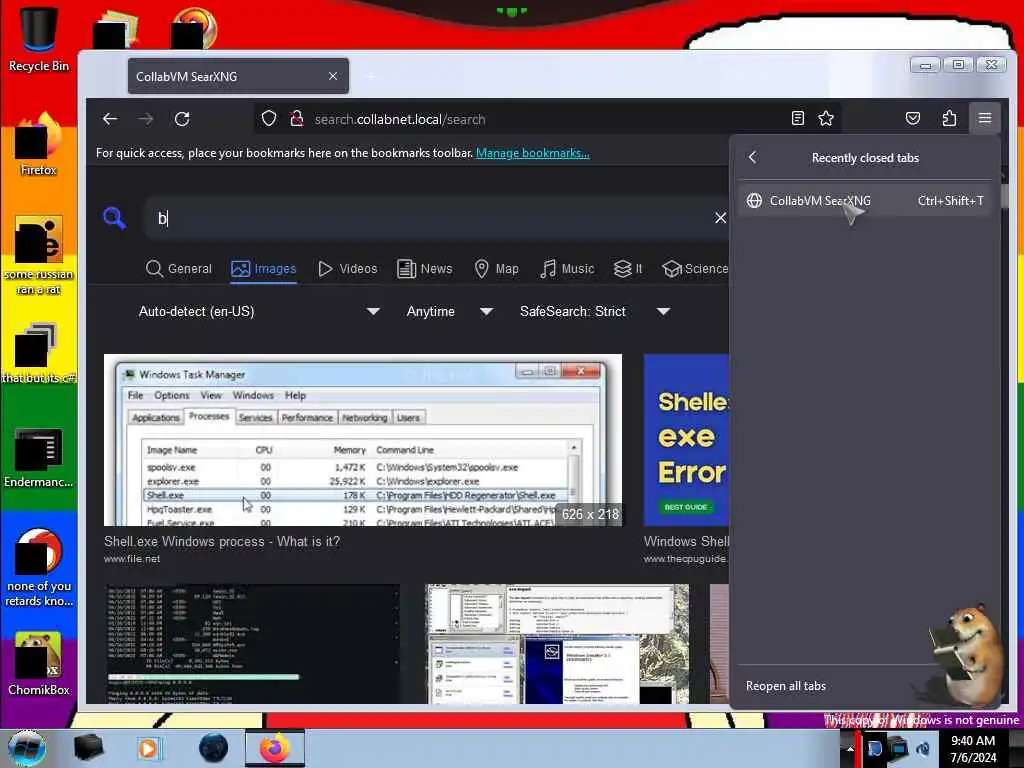Reload the current page
This screenshot has height=768, width=1024.
point(182,119)
